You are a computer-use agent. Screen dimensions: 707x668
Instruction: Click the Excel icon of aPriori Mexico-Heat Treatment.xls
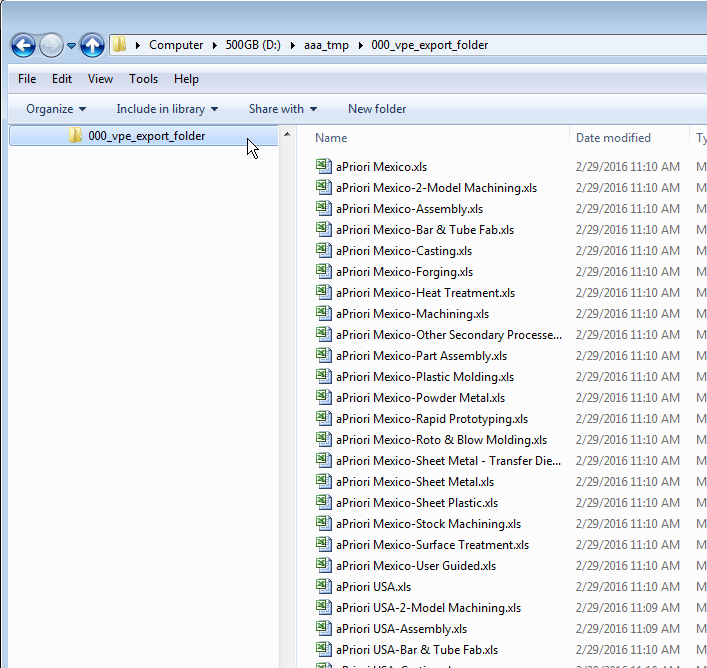tap(323, 292)
